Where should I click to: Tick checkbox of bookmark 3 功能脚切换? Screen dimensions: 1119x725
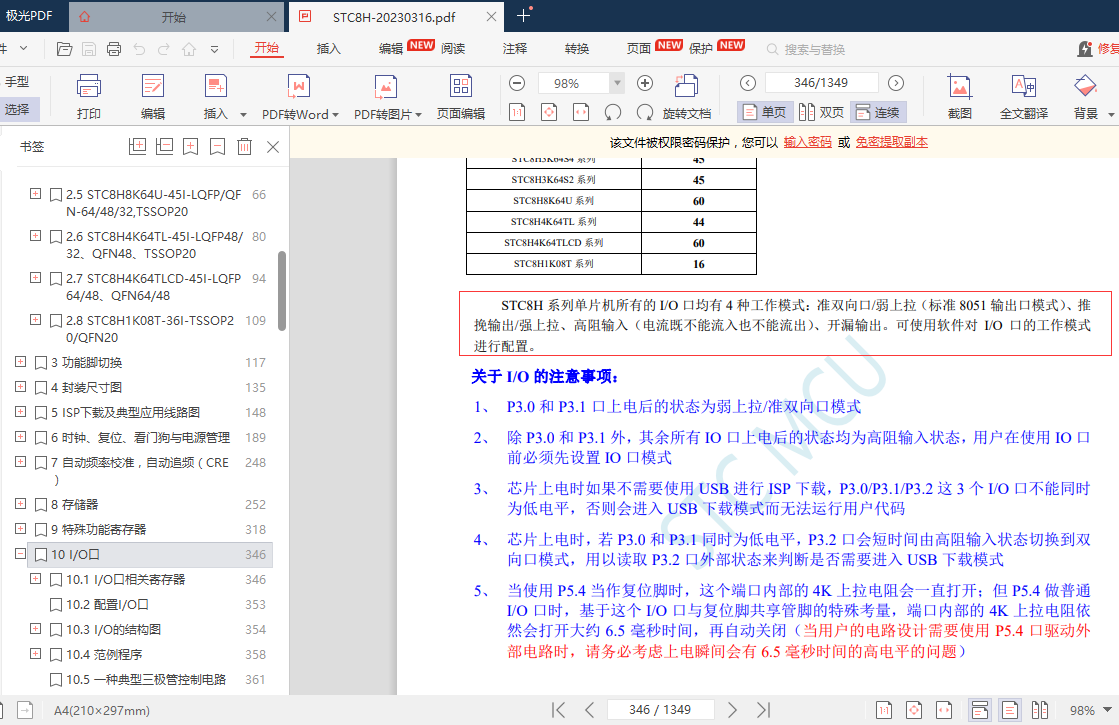(41, 362)
